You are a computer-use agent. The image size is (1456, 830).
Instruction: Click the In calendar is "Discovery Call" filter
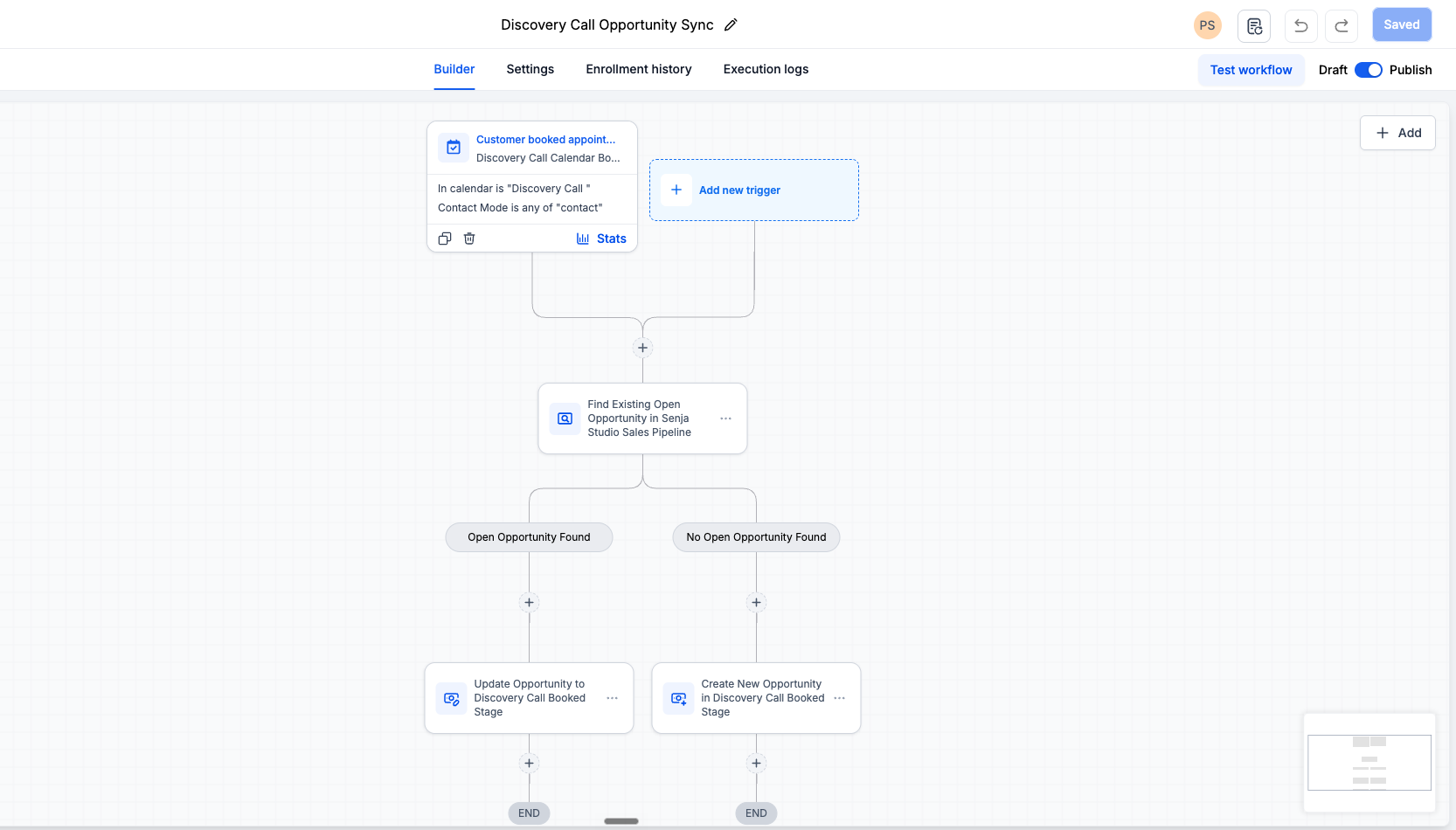(x=514, y=188)
